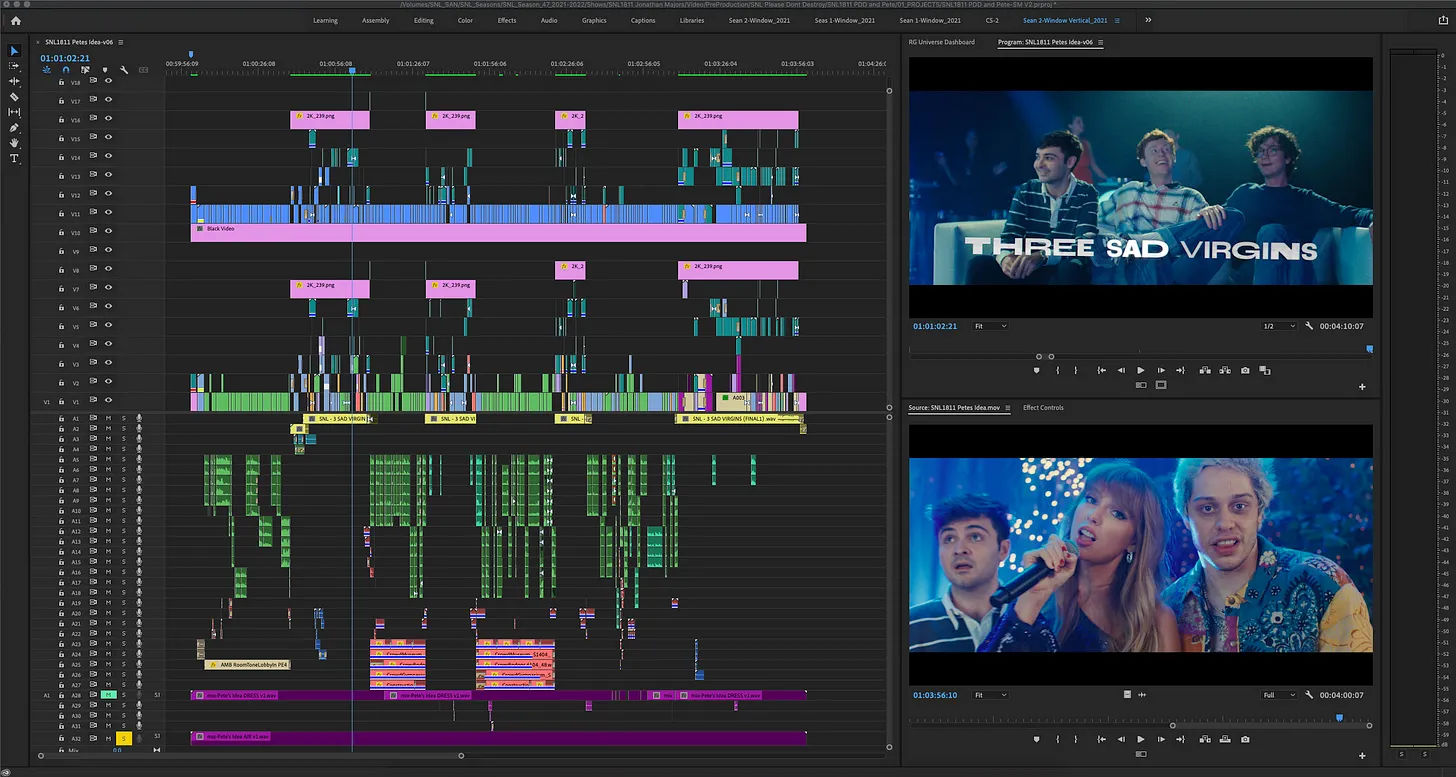The width and height of the screenshot is (1456, 777).
Task: Mute track A5
Action: click(108, 459)
